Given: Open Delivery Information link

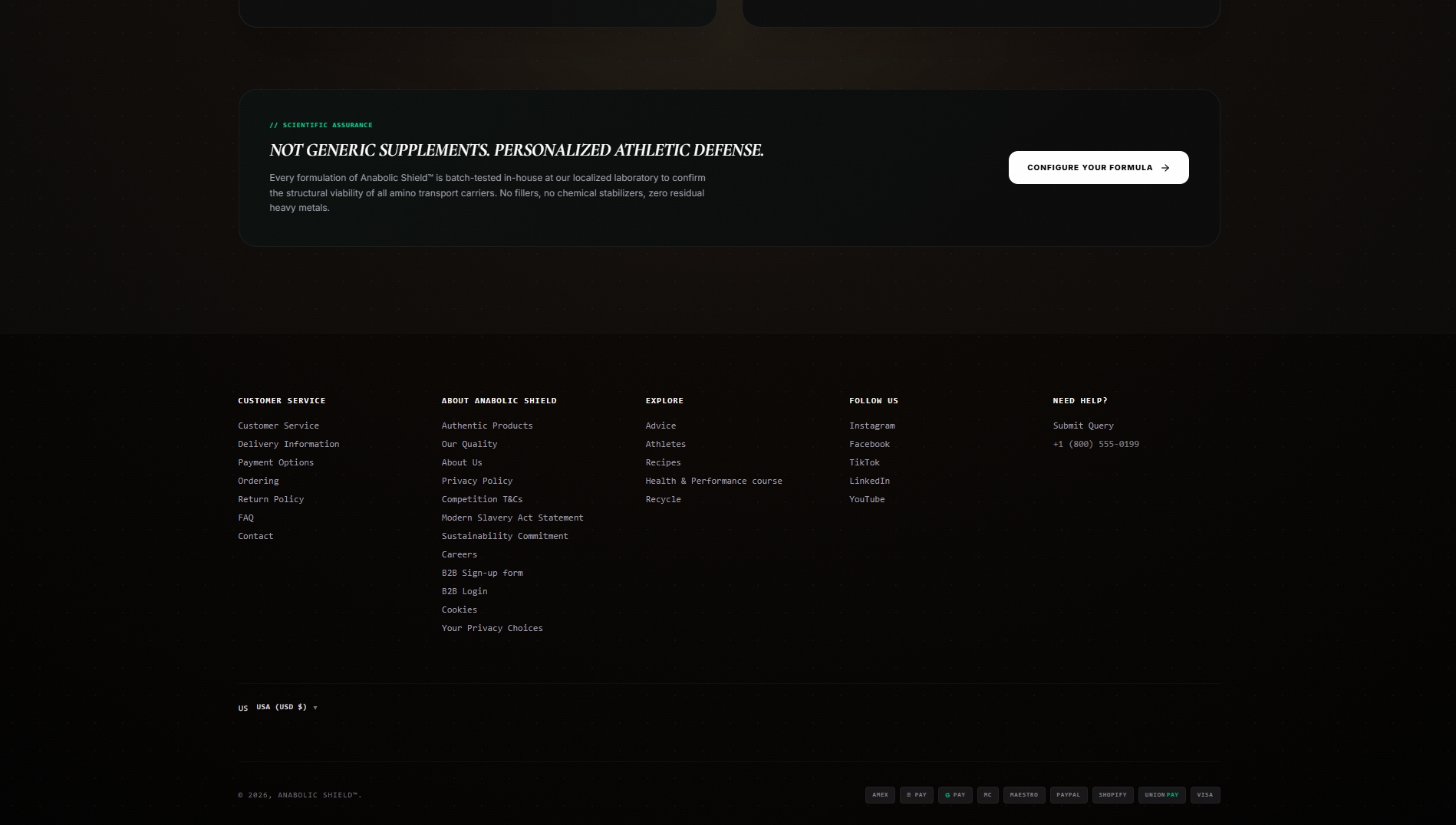Looking at the screenshot, I should (x=288, y=444).
